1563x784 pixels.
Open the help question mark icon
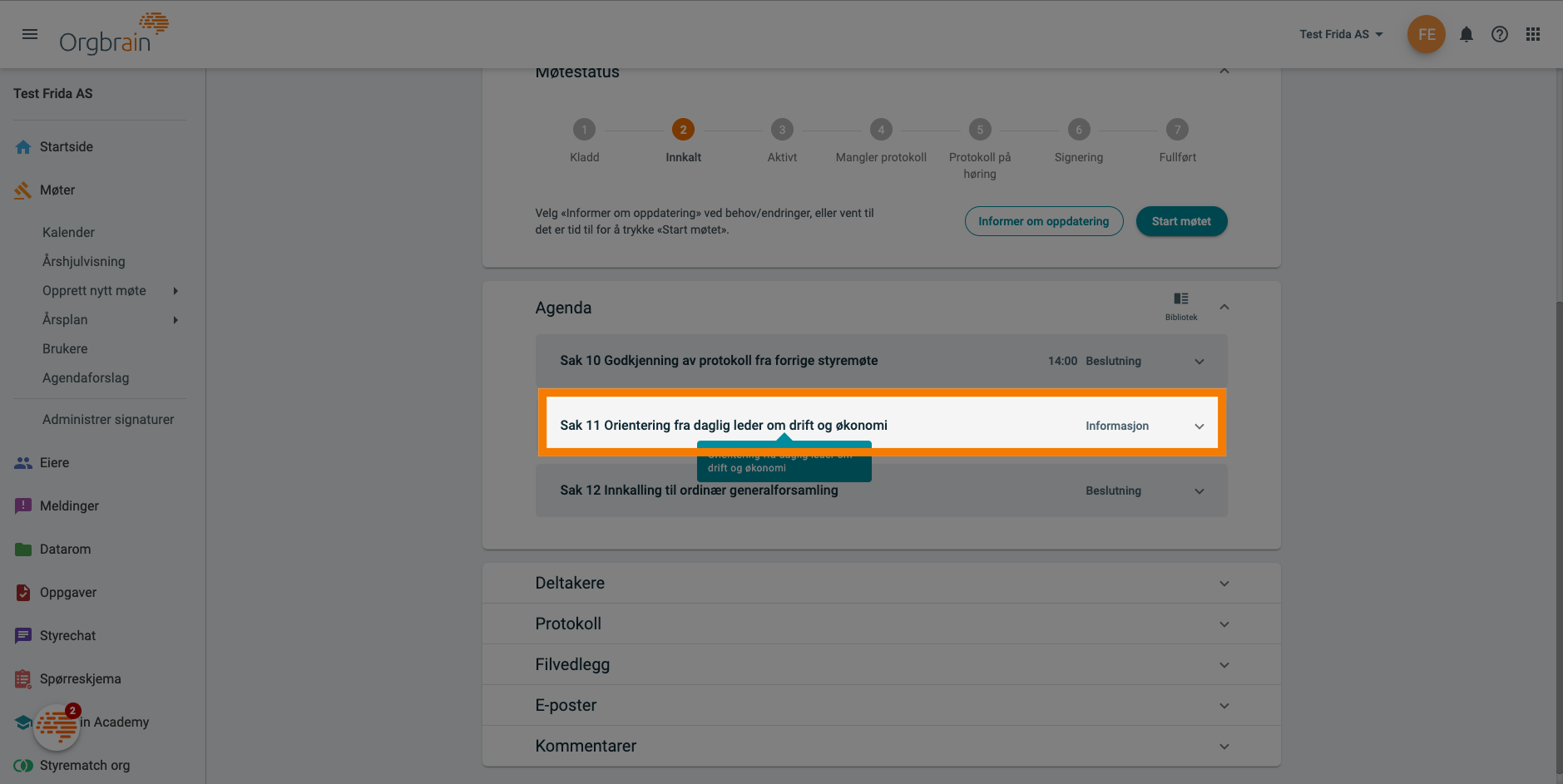coord(1500,34)
